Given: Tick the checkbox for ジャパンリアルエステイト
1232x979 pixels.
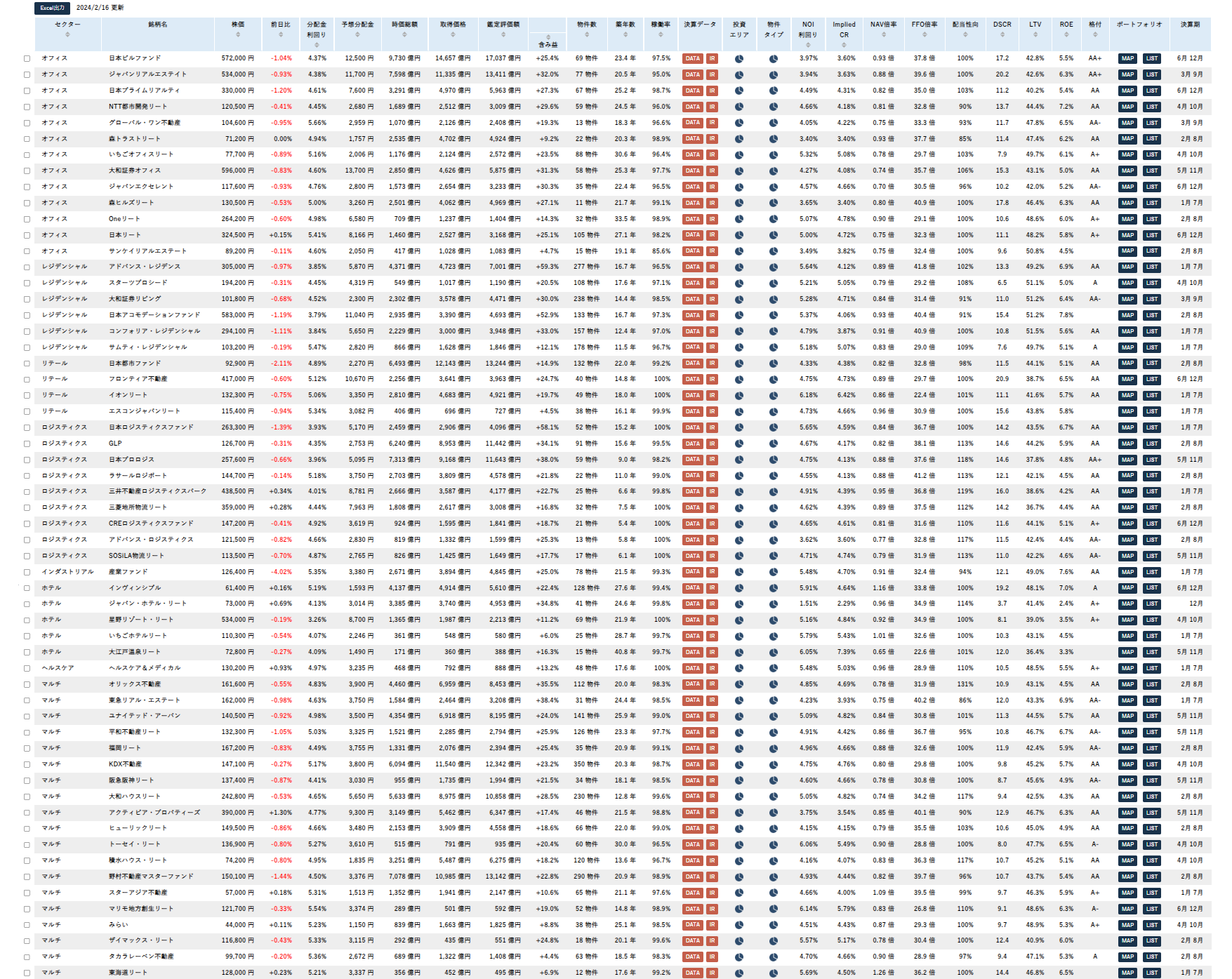Looking at the screenshot, I should click(27, 75).
